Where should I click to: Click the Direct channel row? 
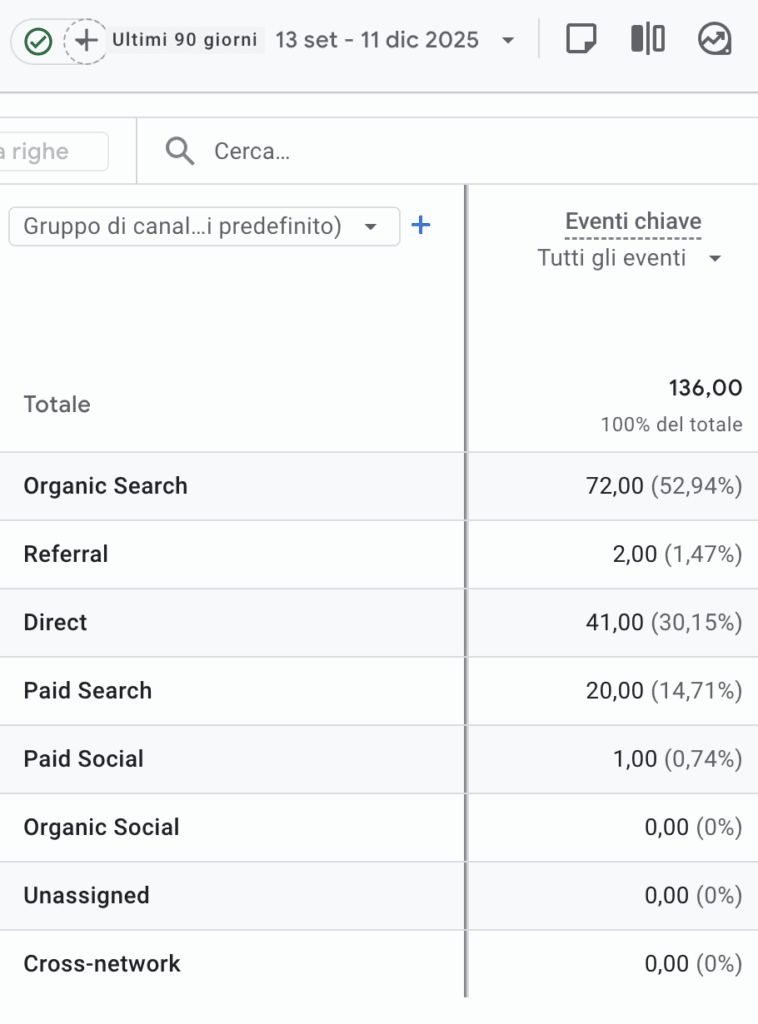pyautogui.click(x=55, y=622)
